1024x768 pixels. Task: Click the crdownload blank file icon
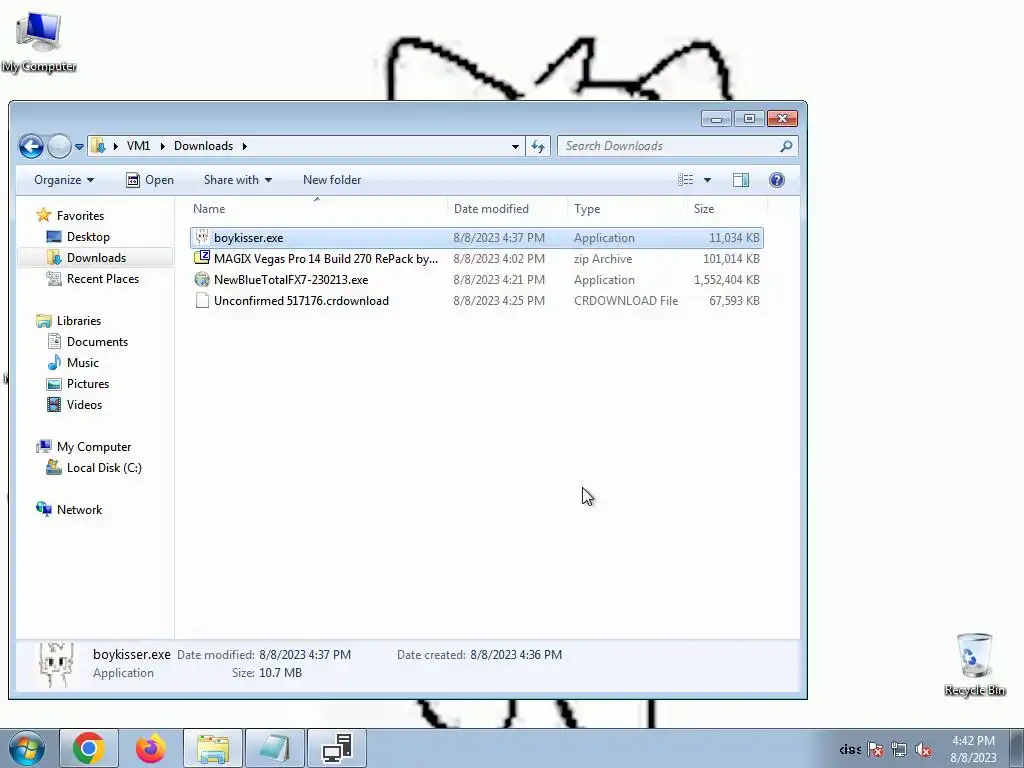[x=202, y=300]
